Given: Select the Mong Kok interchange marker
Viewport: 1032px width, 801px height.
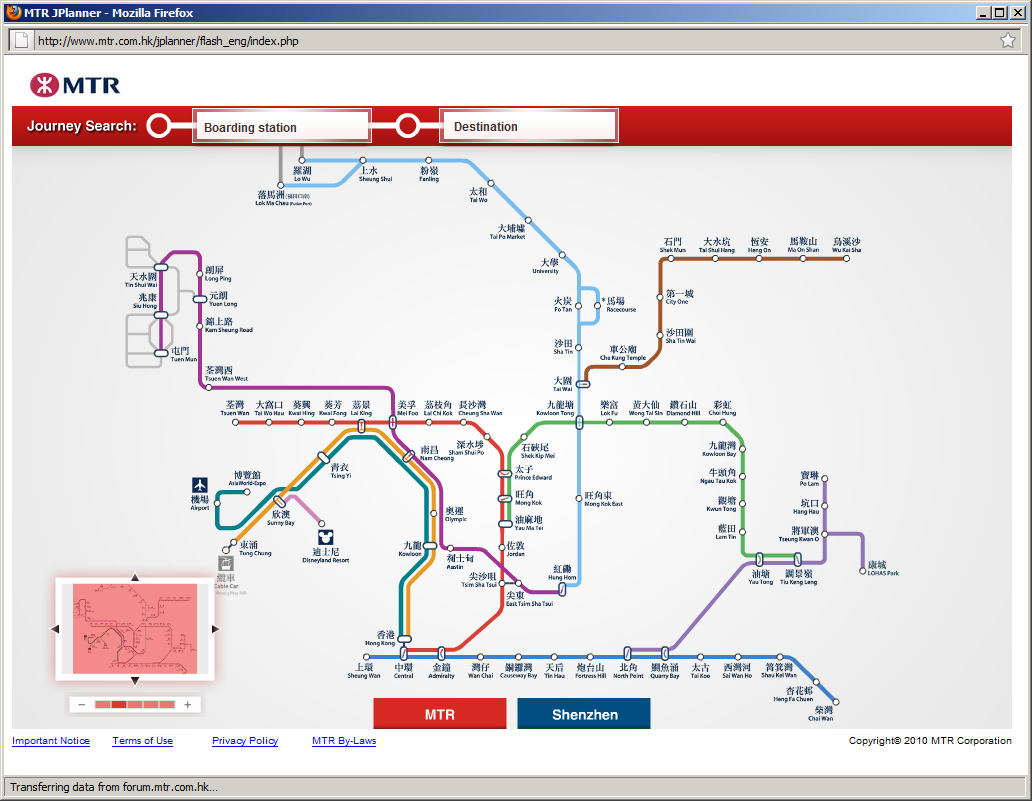Looking at the screenshot, I should [504, 499].
